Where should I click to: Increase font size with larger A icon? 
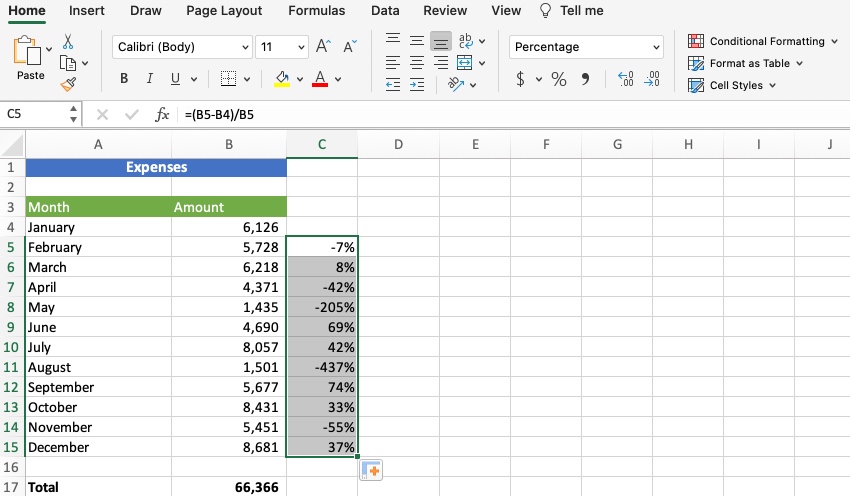(324, 47)
